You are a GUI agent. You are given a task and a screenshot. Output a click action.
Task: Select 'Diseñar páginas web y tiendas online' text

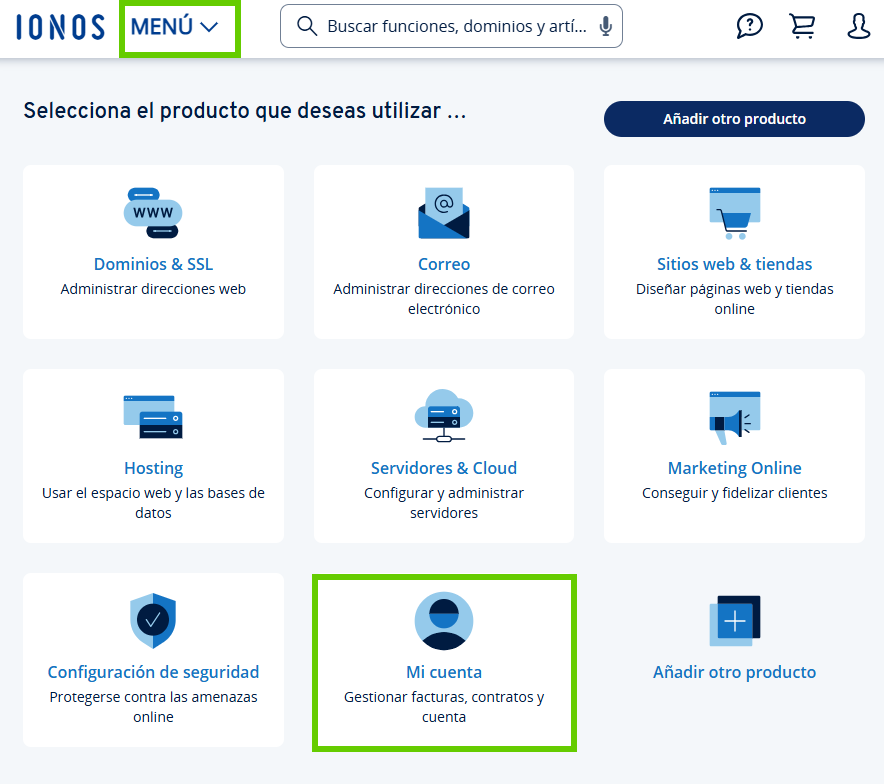pos(734,299)
